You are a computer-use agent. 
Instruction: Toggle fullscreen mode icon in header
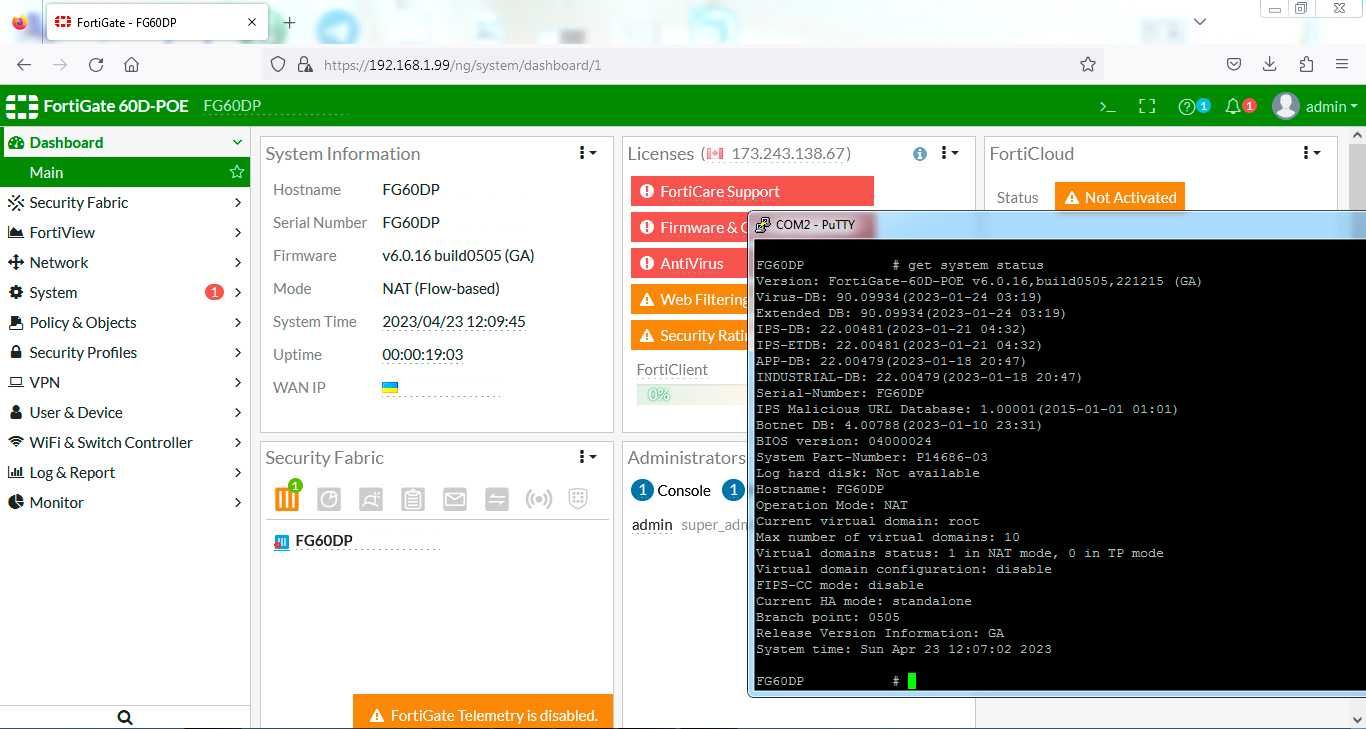point(1147,107)
